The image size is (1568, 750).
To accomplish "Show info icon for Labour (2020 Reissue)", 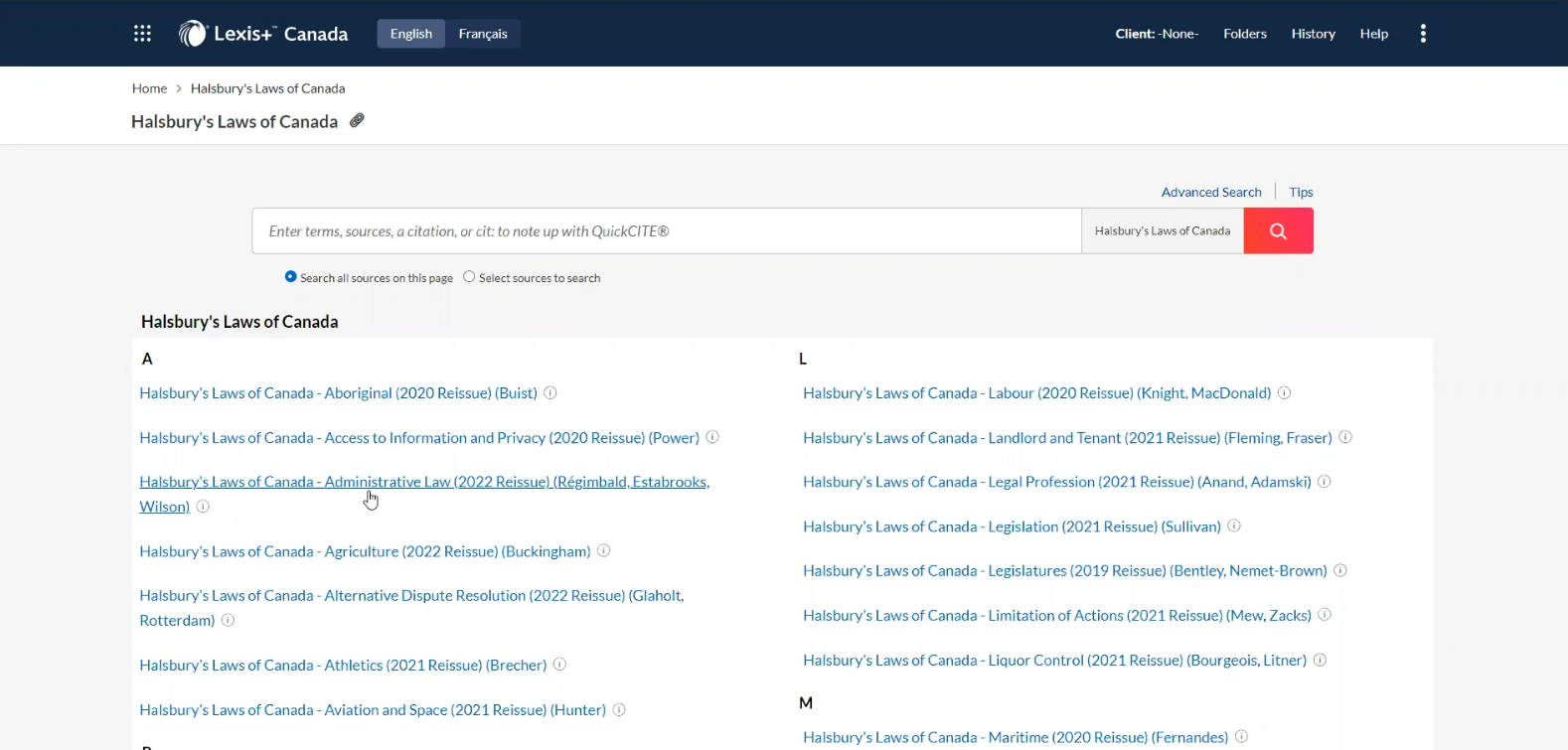I will click(1284, 392).
